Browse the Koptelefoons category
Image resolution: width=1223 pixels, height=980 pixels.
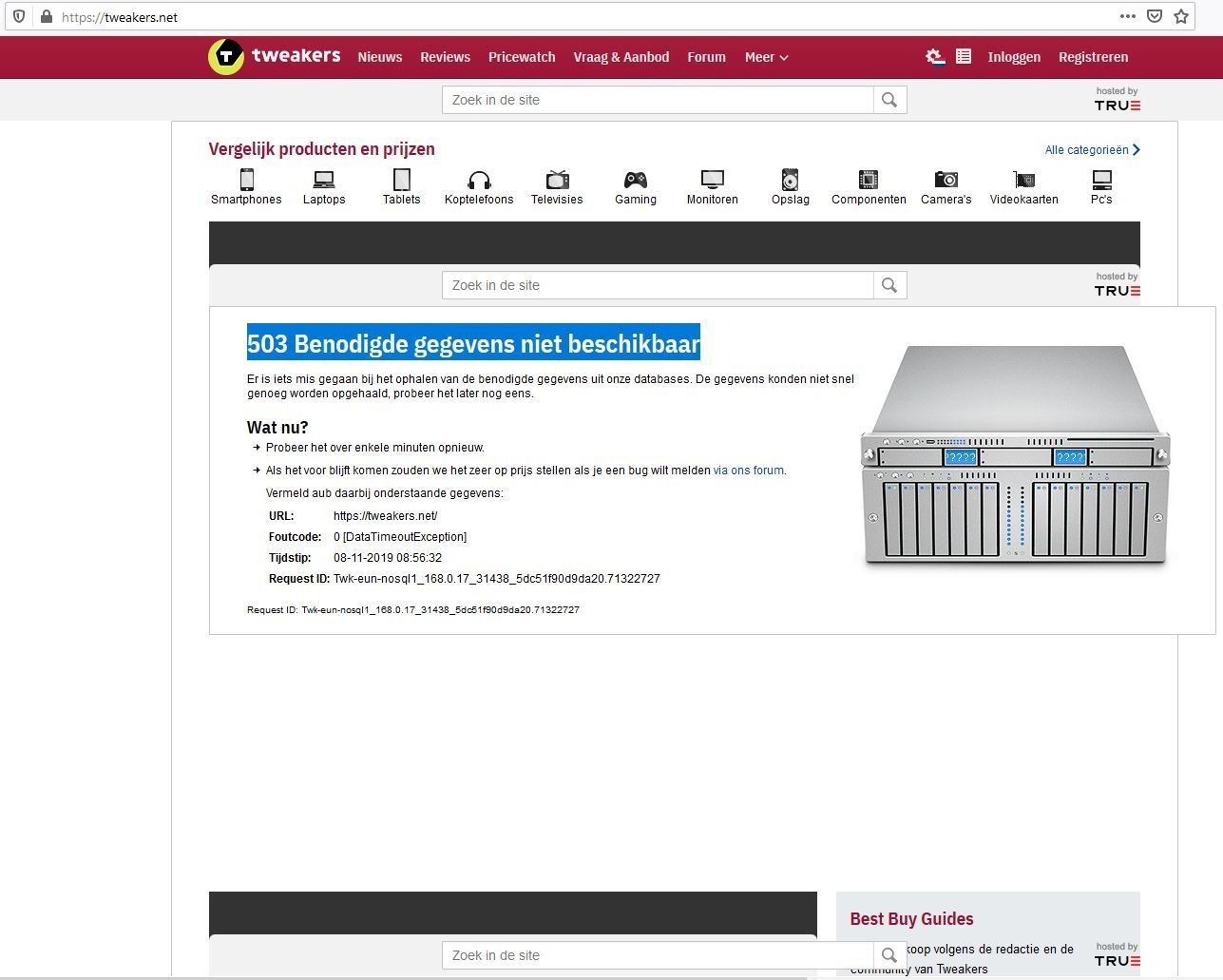[x=479, y=187]
